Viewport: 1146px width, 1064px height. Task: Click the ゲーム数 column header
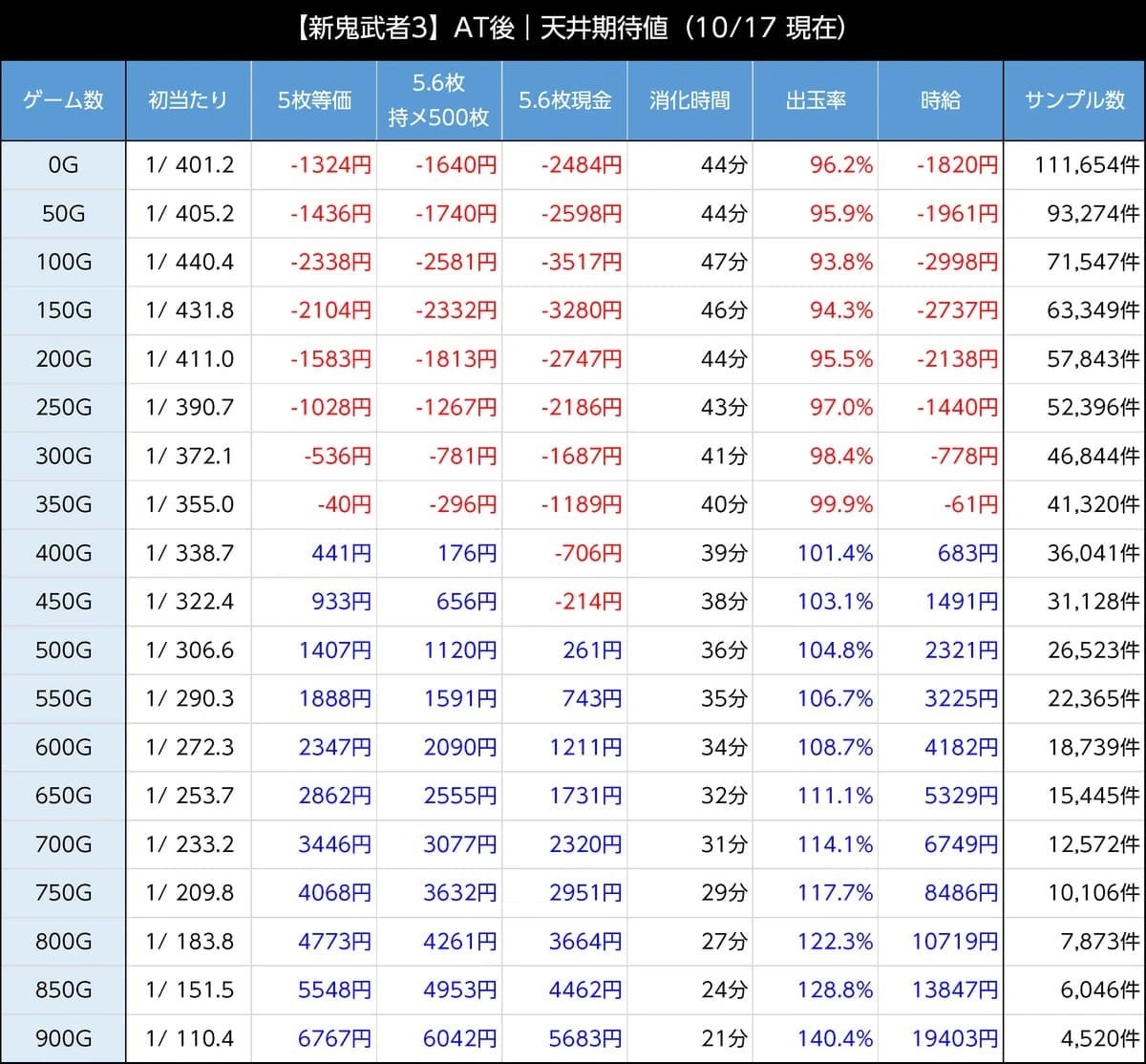click(63, 100)
